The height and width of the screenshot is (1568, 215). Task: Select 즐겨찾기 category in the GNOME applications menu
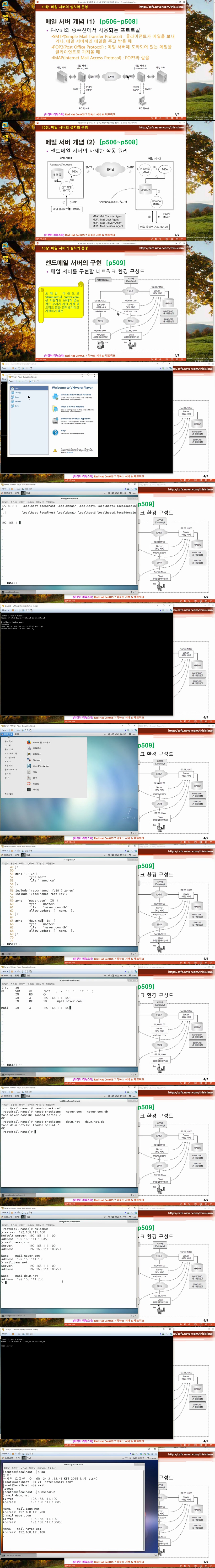point(9,741)
